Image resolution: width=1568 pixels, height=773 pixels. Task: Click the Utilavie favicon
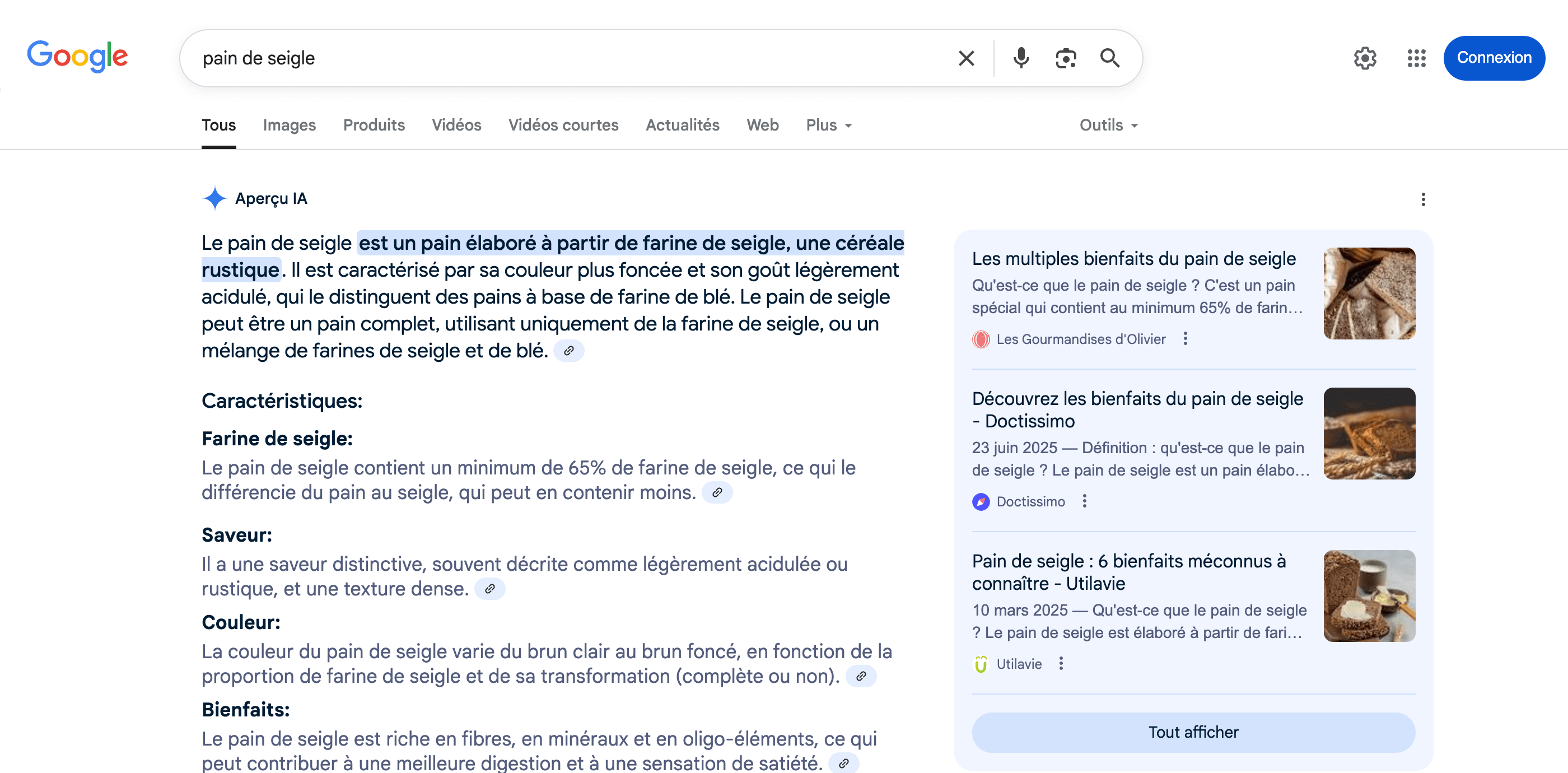point(981,664)
